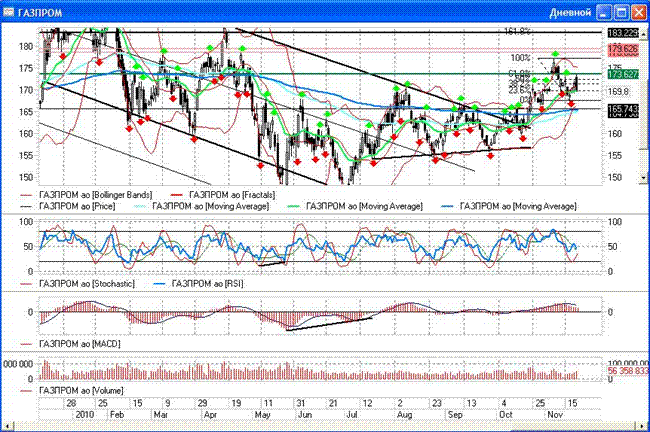Select the blue Moving Average legend entry

[x=509, y=206]
